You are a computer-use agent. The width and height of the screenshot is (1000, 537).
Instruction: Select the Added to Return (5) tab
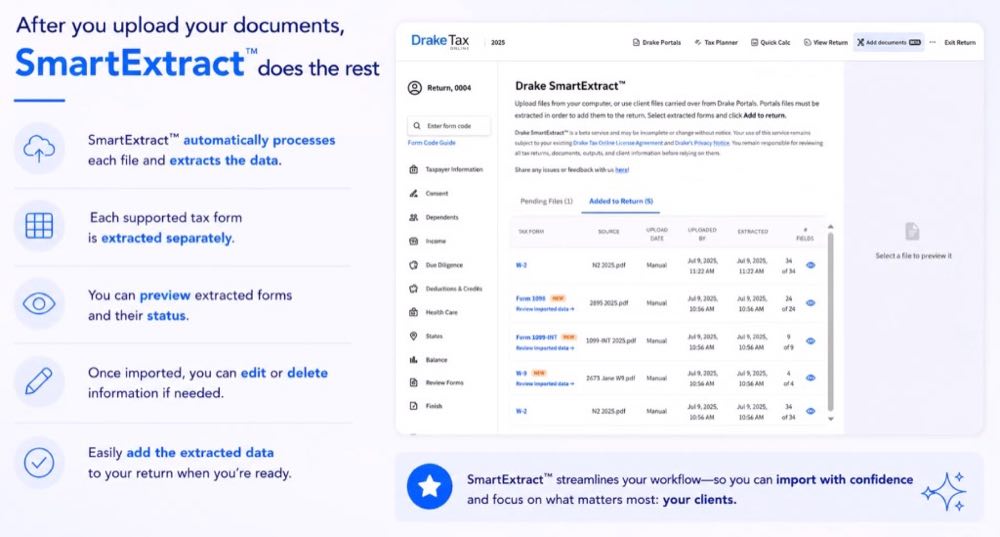point(621,202)
